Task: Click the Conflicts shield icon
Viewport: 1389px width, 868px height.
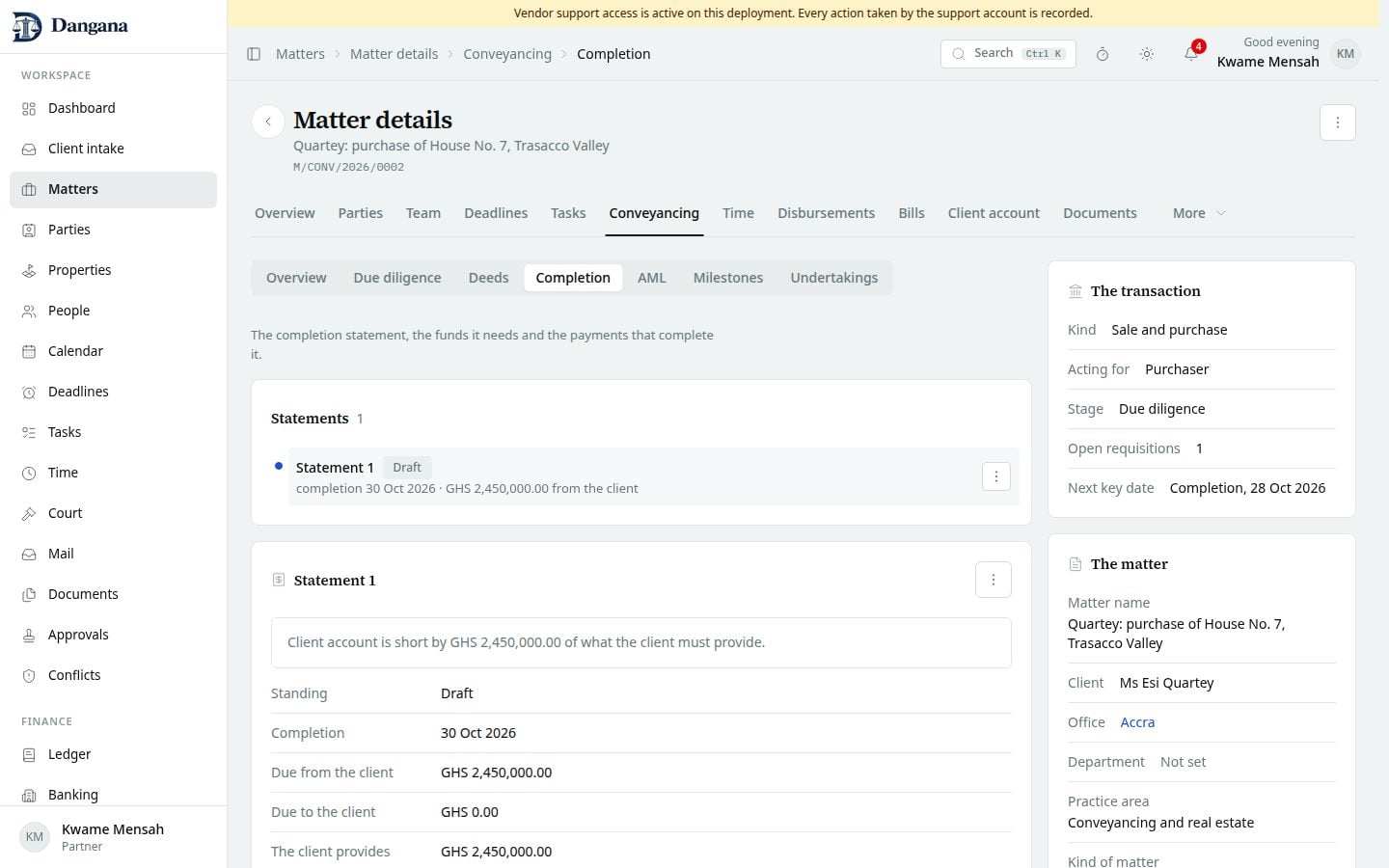Action: pyautogui.click(x=29, y=675)
